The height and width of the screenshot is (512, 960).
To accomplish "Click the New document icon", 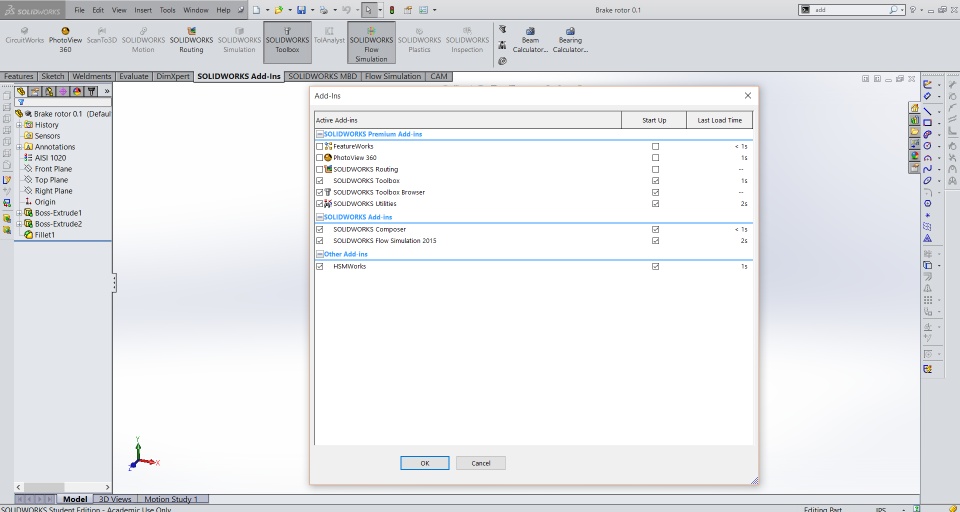I will pos(257,10).
